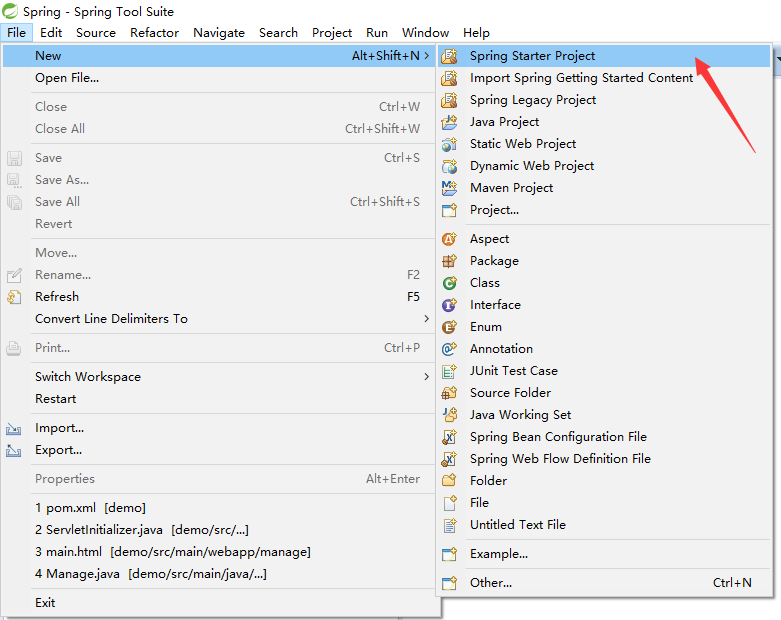Open the Source menu
The image size is (781, 620).
point(96,33)
